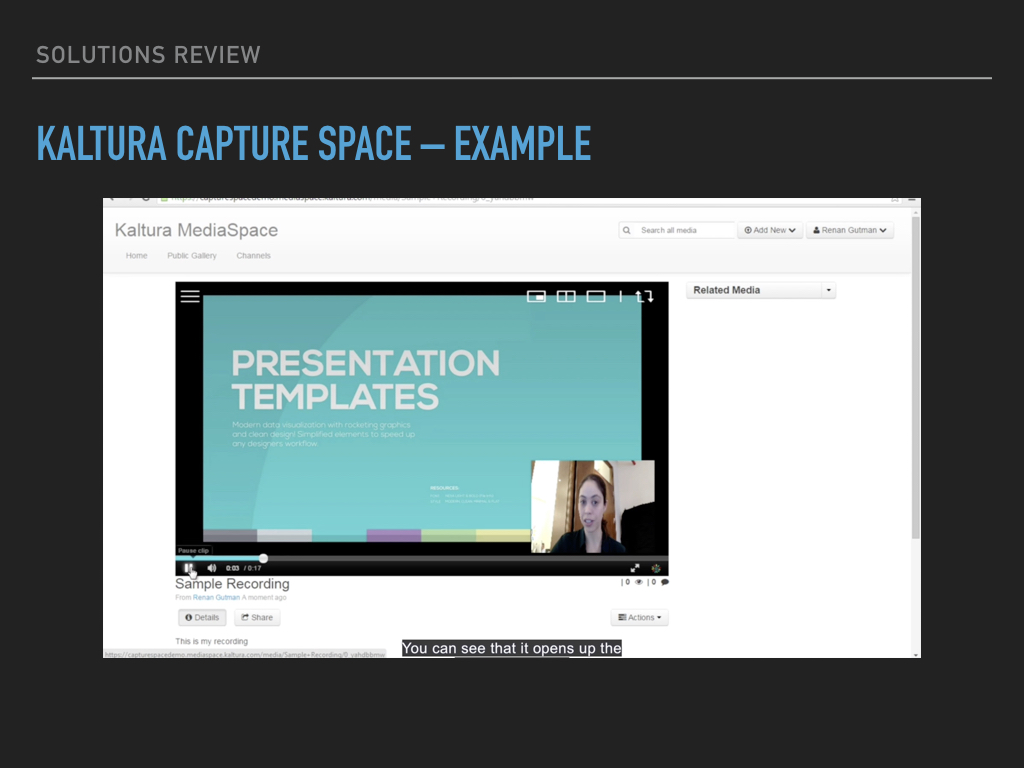Open the Renan Gutman author link
Screen dimensions: 1024x768
coord(216,598)
